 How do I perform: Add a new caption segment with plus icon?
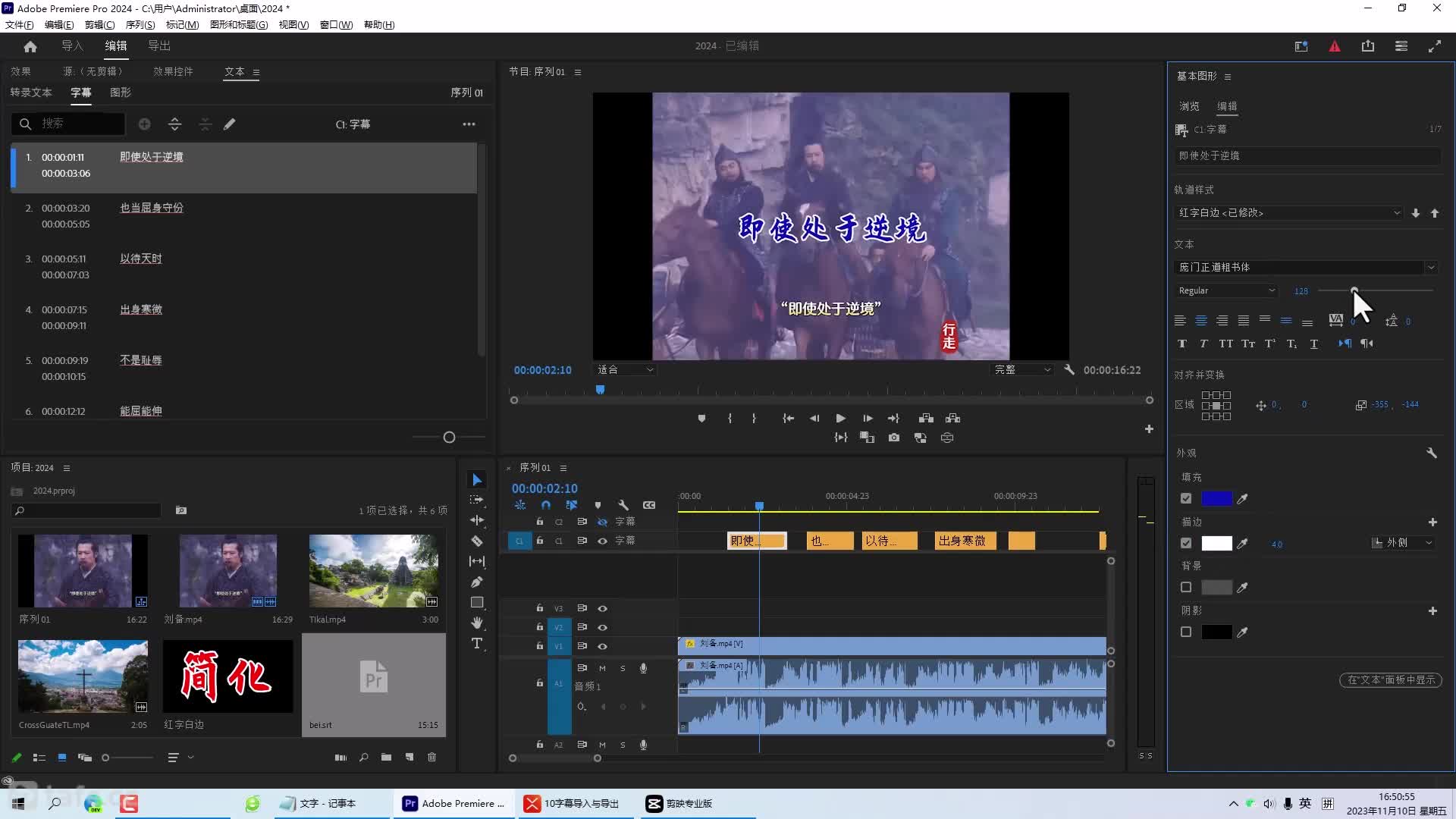click(x=144, y=124)
